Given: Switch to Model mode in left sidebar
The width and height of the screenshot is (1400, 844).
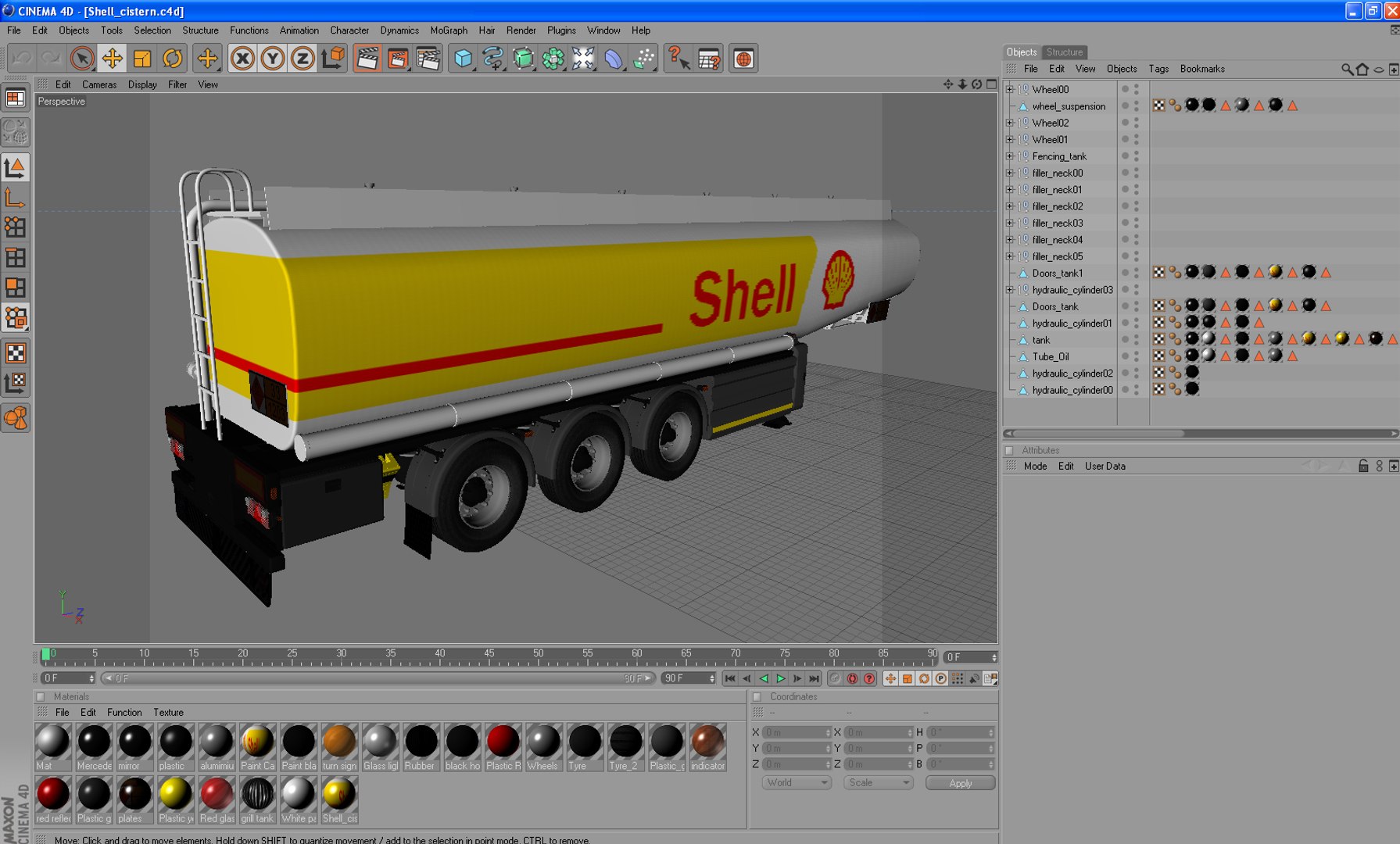Looking at the screenshot, I should pos(16,167).
